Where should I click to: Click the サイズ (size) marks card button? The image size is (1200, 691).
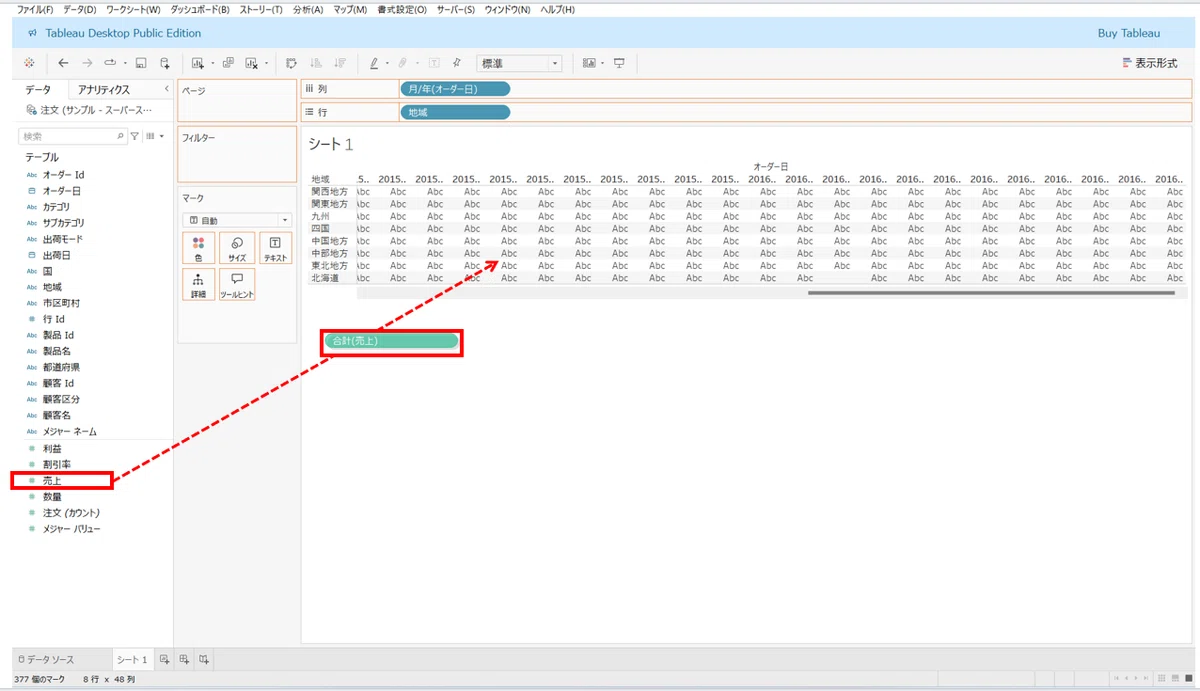pos(237,248)
